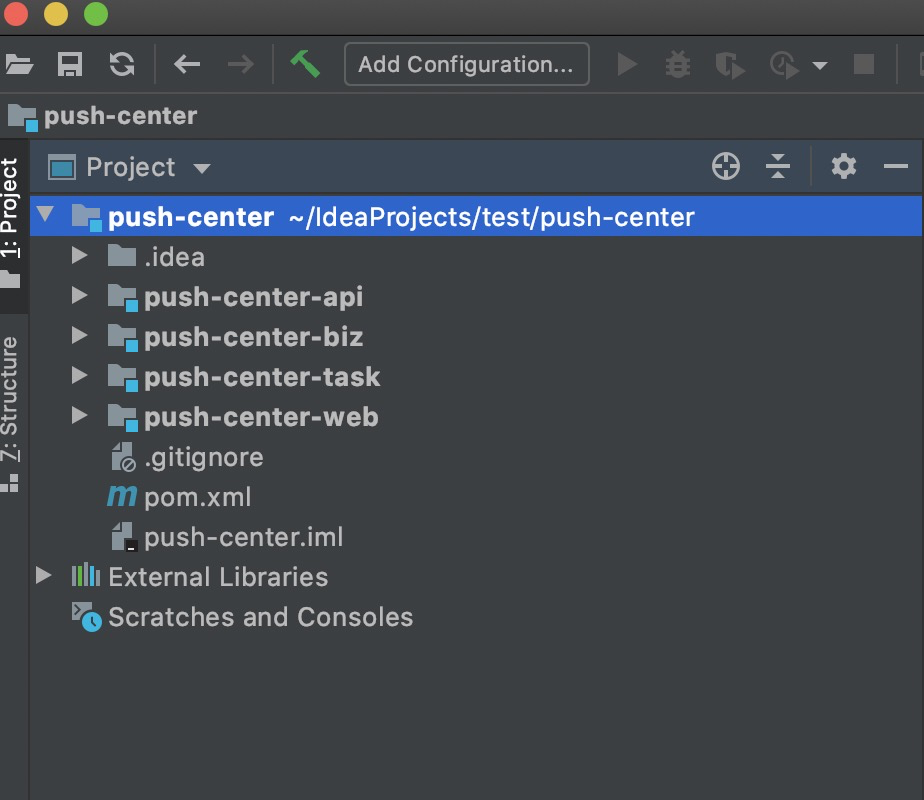Hide the Project tool window
The image size is (924, 800).
coord(895,167)
